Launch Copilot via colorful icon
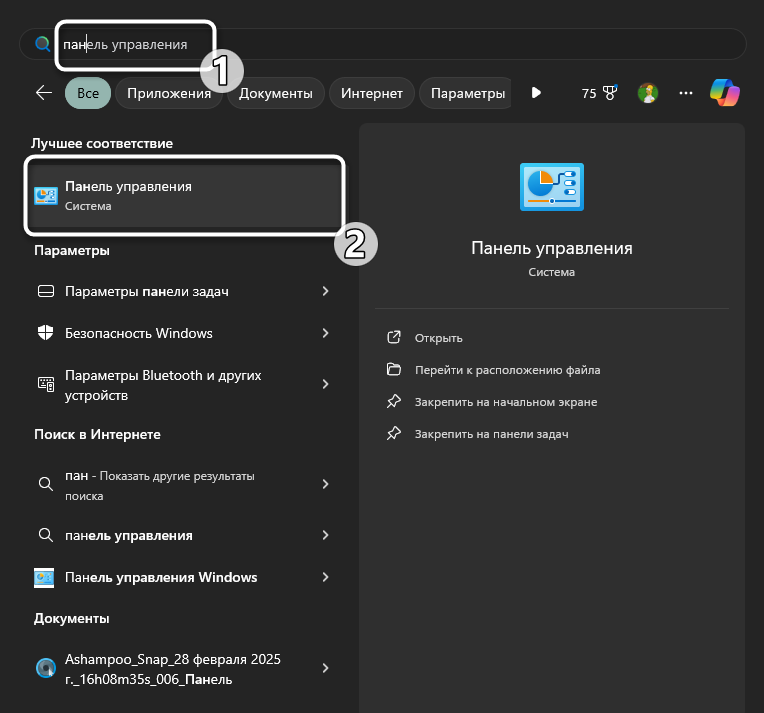The width and height of the screenshot is (764, 713). (x=725, y=92)
